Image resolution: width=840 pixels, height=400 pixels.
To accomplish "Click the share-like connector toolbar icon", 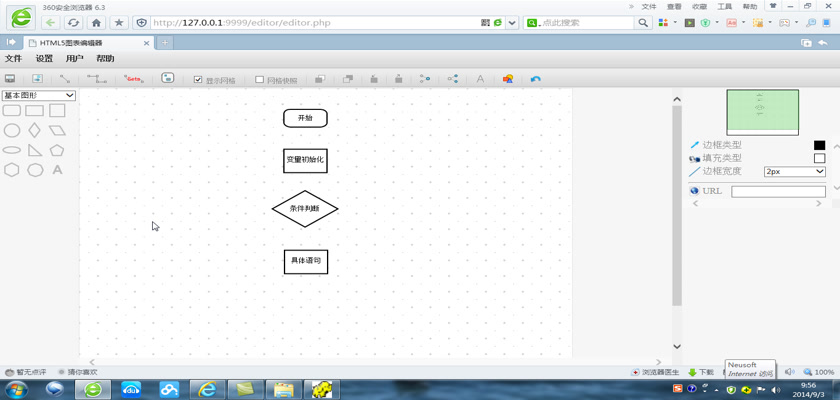I will point(453,79).
